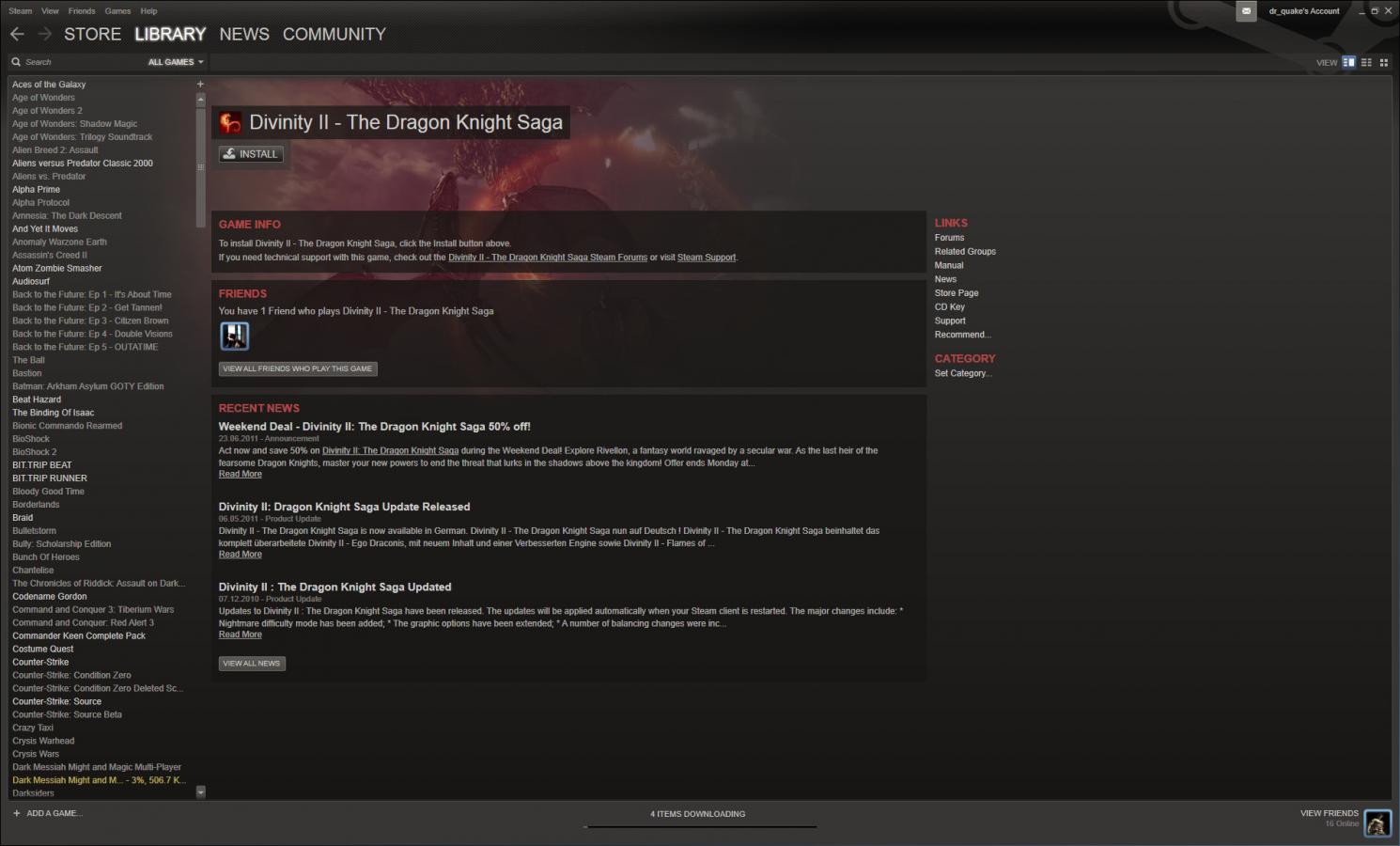
Task: Click the Divinity II game icon
Action: pos(230,122)
